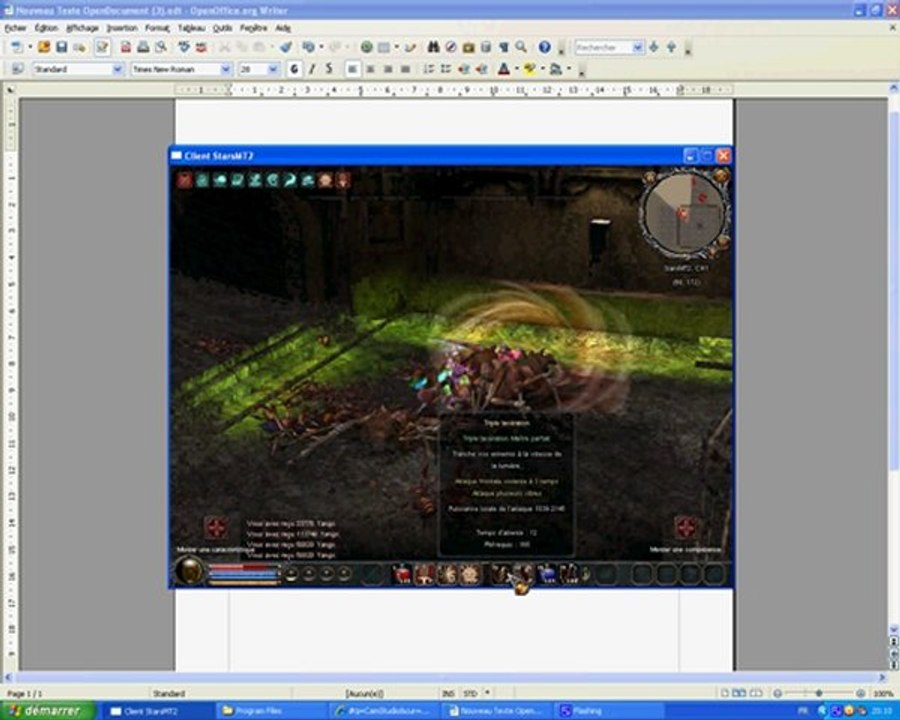The image size is (900, 720).
Task: Open the Outils menu
Action: click(223, 28)
